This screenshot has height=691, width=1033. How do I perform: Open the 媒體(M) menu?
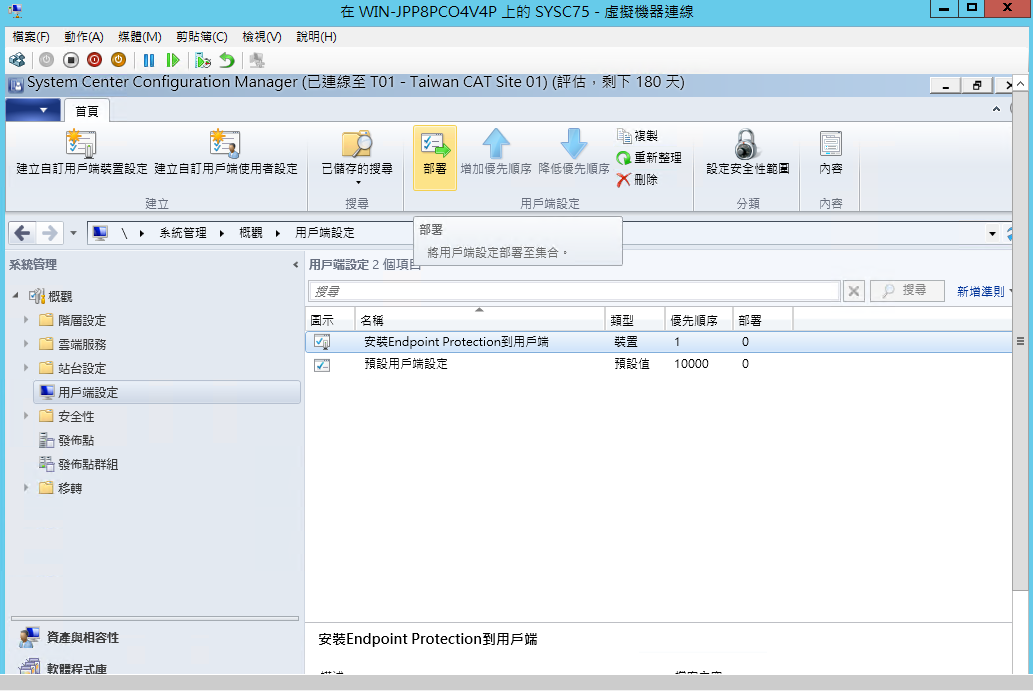140,37
